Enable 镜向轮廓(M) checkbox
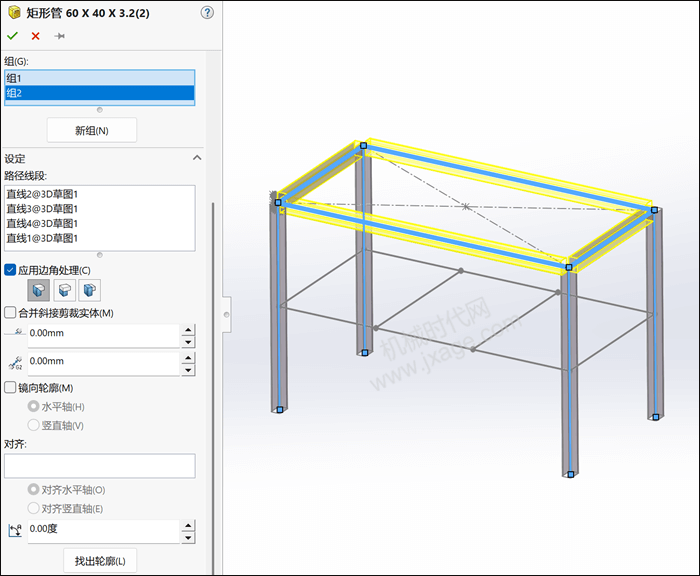This screenshot has height=576, width=700. [x=10, y=388]
